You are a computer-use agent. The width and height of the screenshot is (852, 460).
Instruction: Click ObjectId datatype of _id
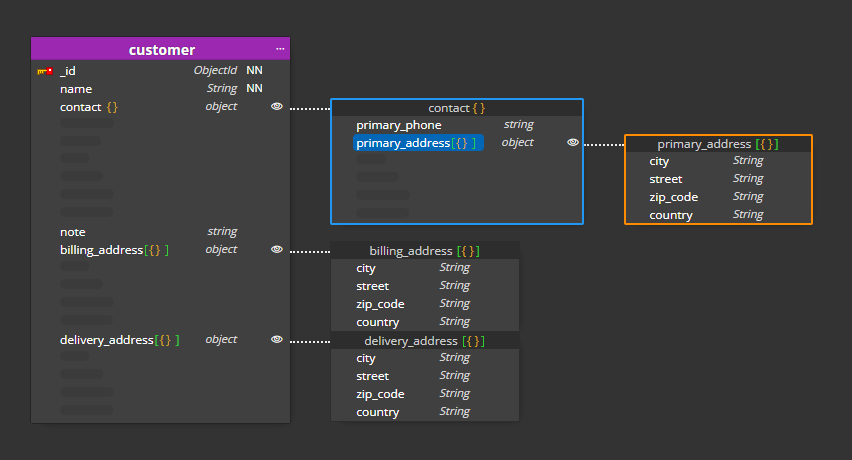(215, 70)
